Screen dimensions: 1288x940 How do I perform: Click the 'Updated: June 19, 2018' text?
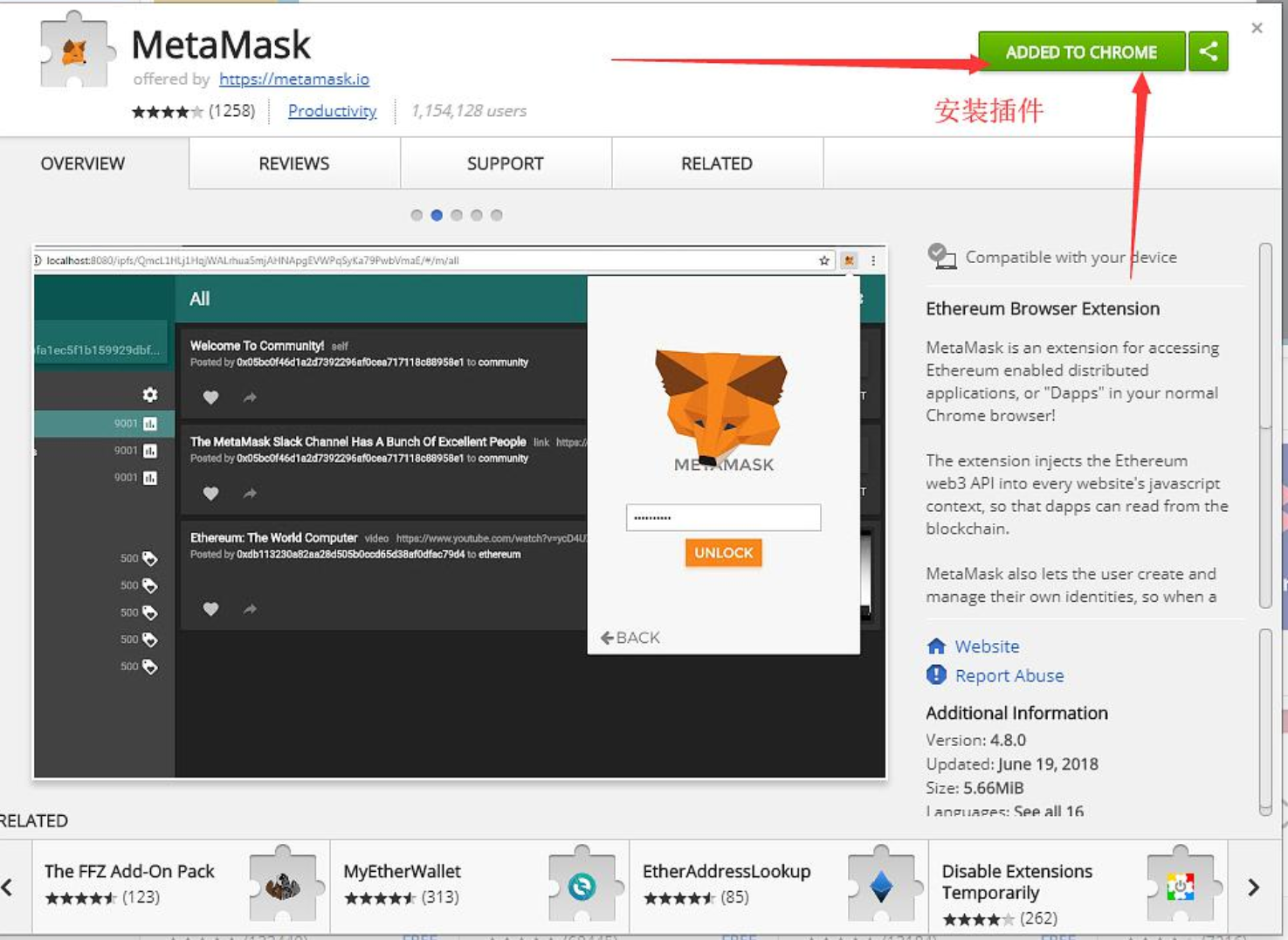coord(1012,764)
